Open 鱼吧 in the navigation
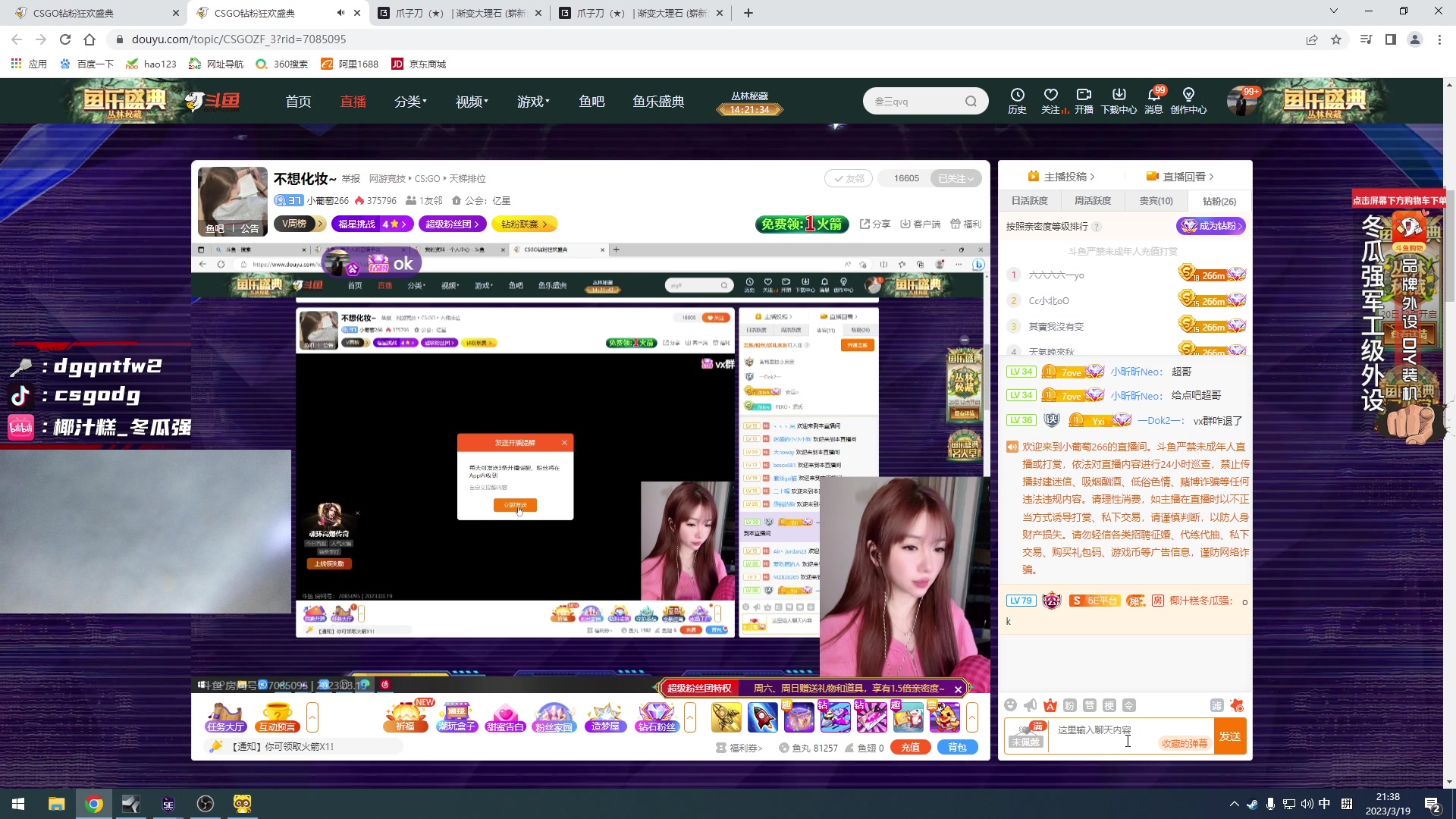 pos(591,101)
